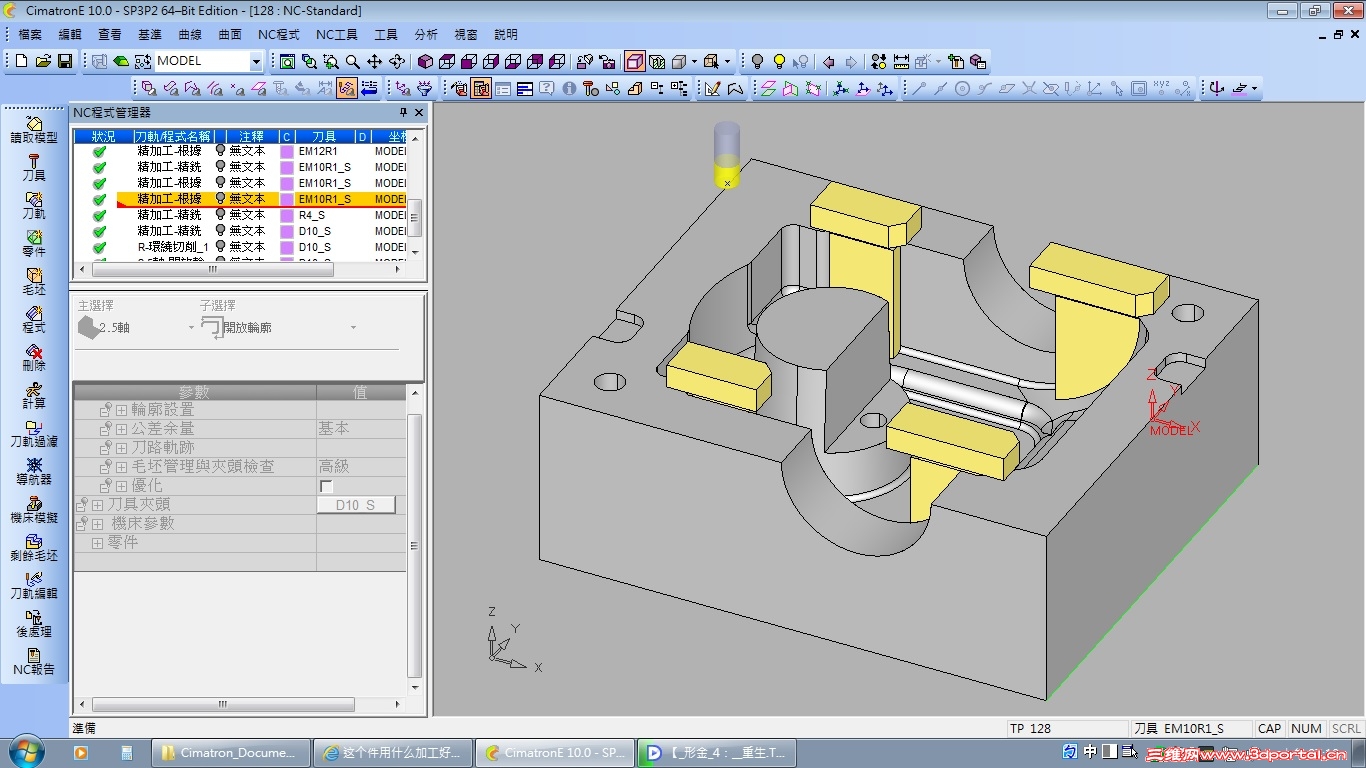
Task: Click the yellow light bulb show icon
Action: tap(779, 61)
